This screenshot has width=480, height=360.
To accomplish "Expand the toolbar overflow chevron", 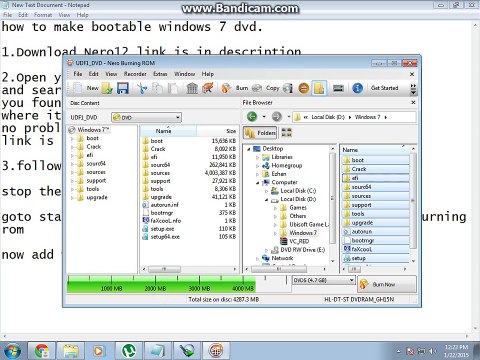I will coord(413,89).
